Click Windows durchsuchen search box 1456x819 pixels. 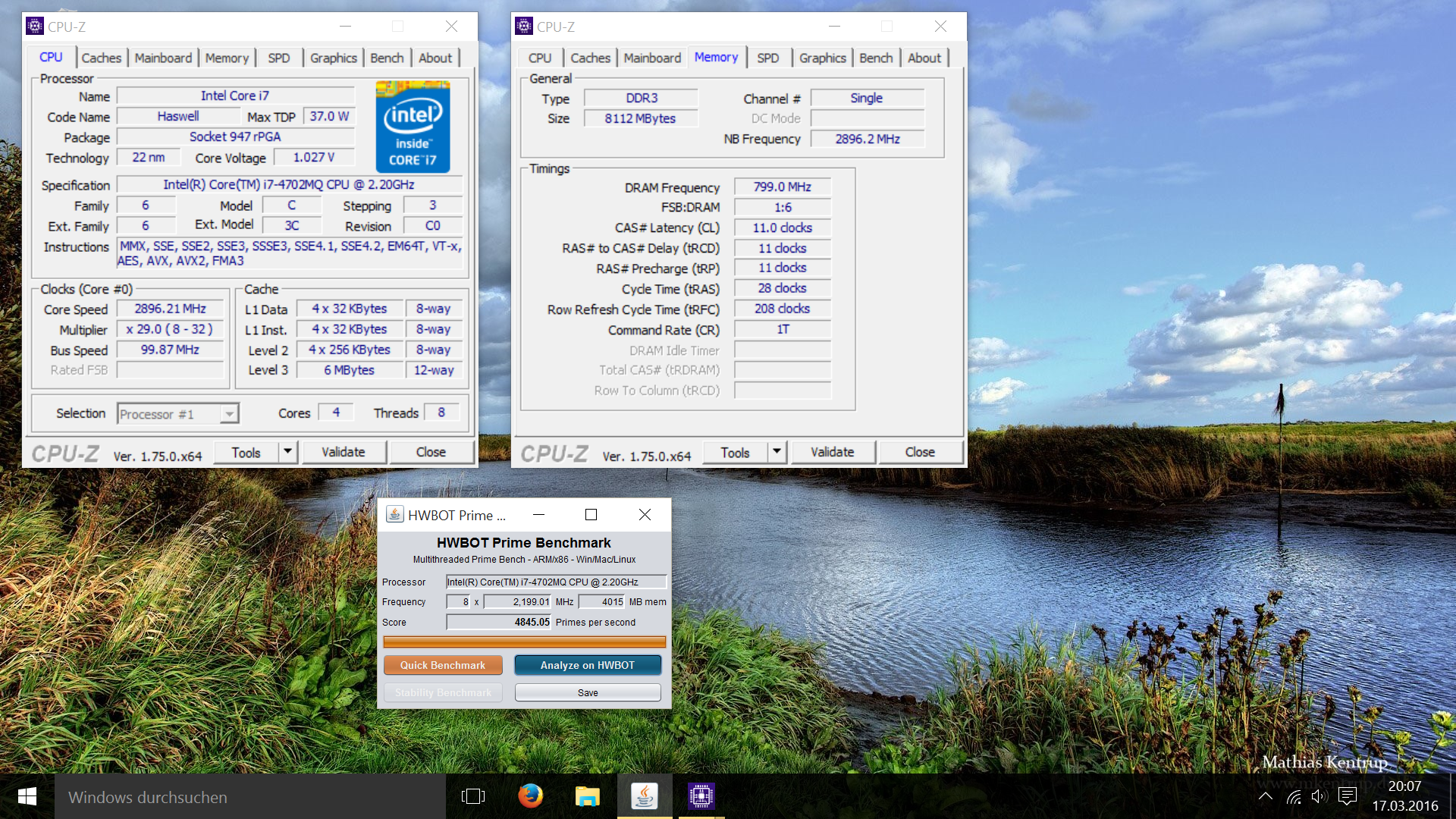pos(250,796)
